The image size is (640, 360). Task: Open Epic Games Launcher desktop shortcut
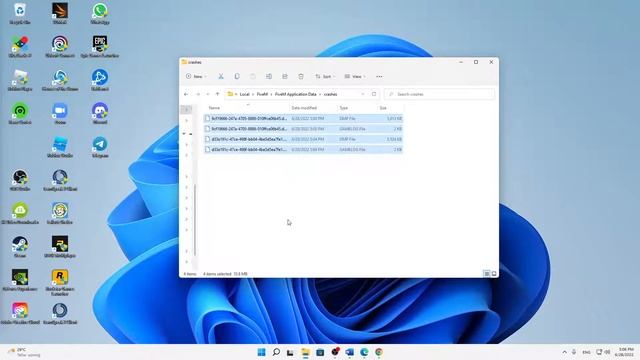point(100,47)
